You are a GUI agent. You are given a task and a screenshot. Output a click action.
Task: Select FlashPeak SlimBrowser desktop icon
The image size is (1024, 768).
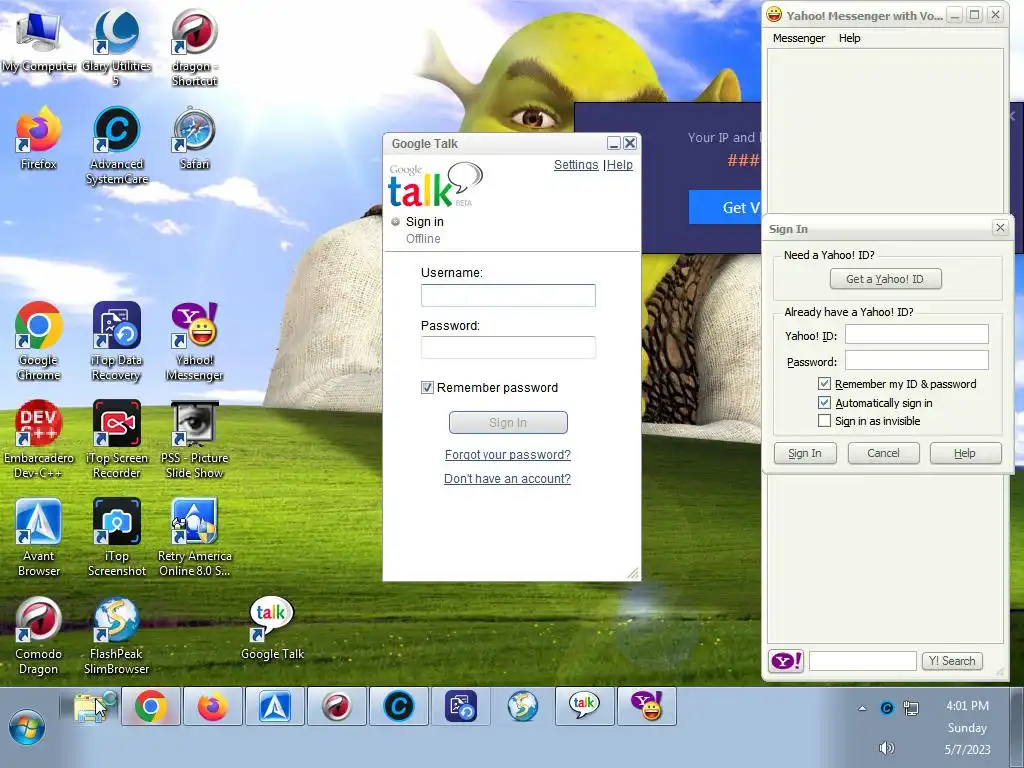(116, 635)
